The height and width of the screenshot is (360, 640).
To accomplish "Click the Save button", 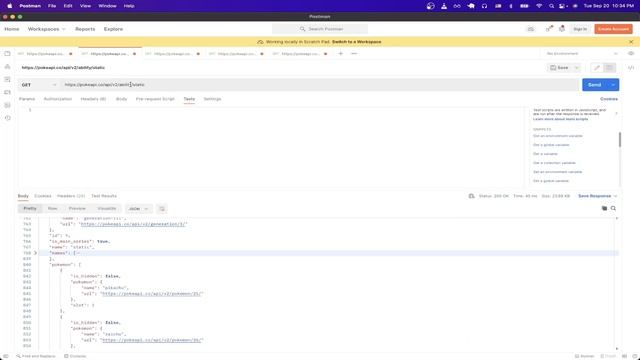I will pos(560,68).
